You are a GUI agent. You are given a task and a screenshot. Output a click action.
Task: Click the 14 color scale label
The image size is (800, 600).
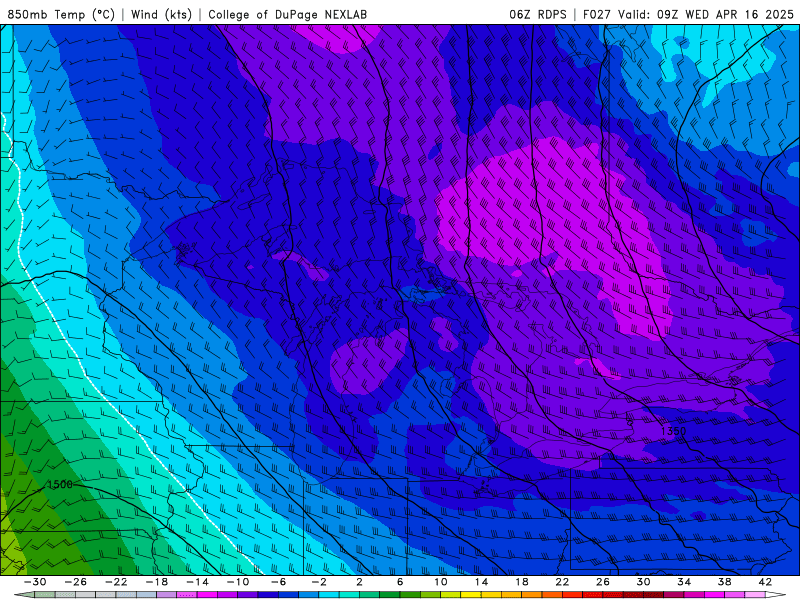click(x=481, y=582)
